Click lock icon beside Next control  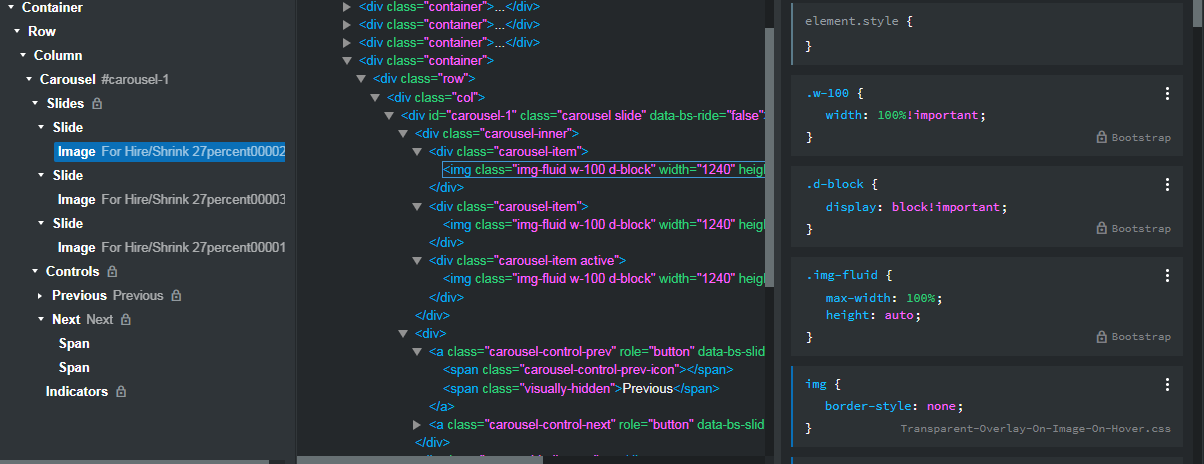tap(126, 319)
